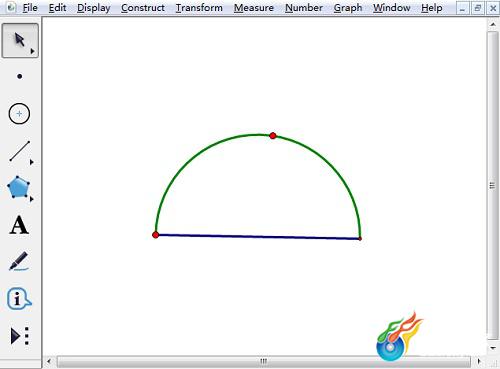Screen dimensions: 500x369
Task: Open the Custom Tools icon
Action: click(19, 336)
